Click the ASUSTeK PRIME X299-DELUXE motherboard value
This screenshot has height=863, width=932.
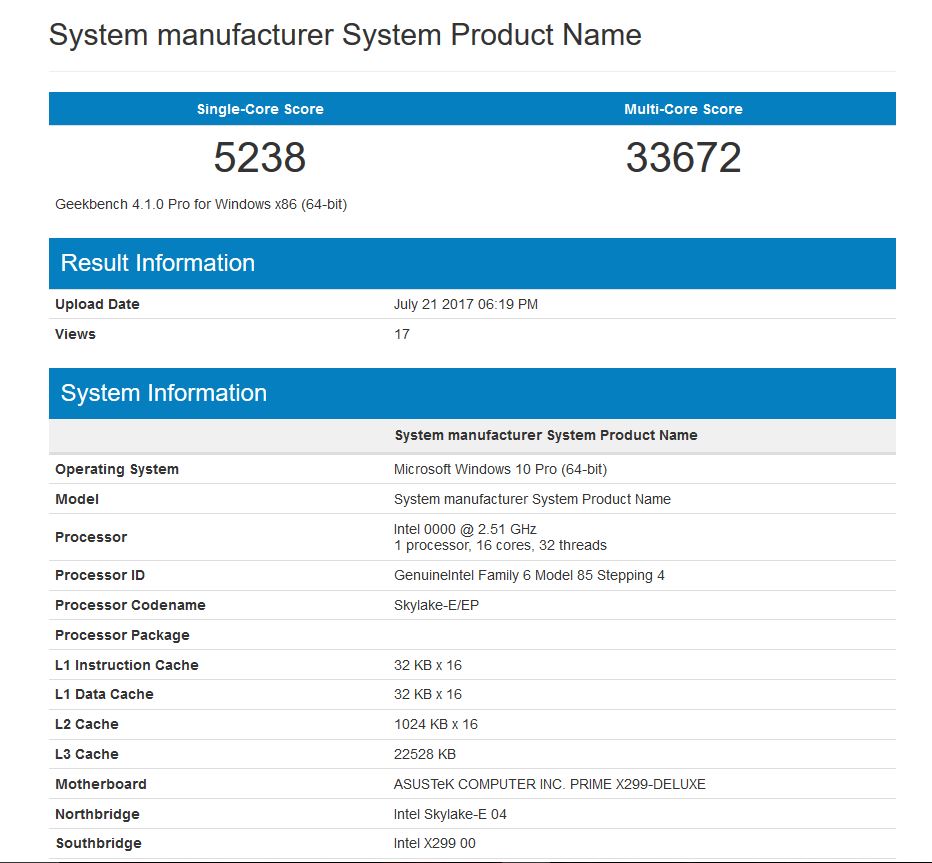(550, 784)
